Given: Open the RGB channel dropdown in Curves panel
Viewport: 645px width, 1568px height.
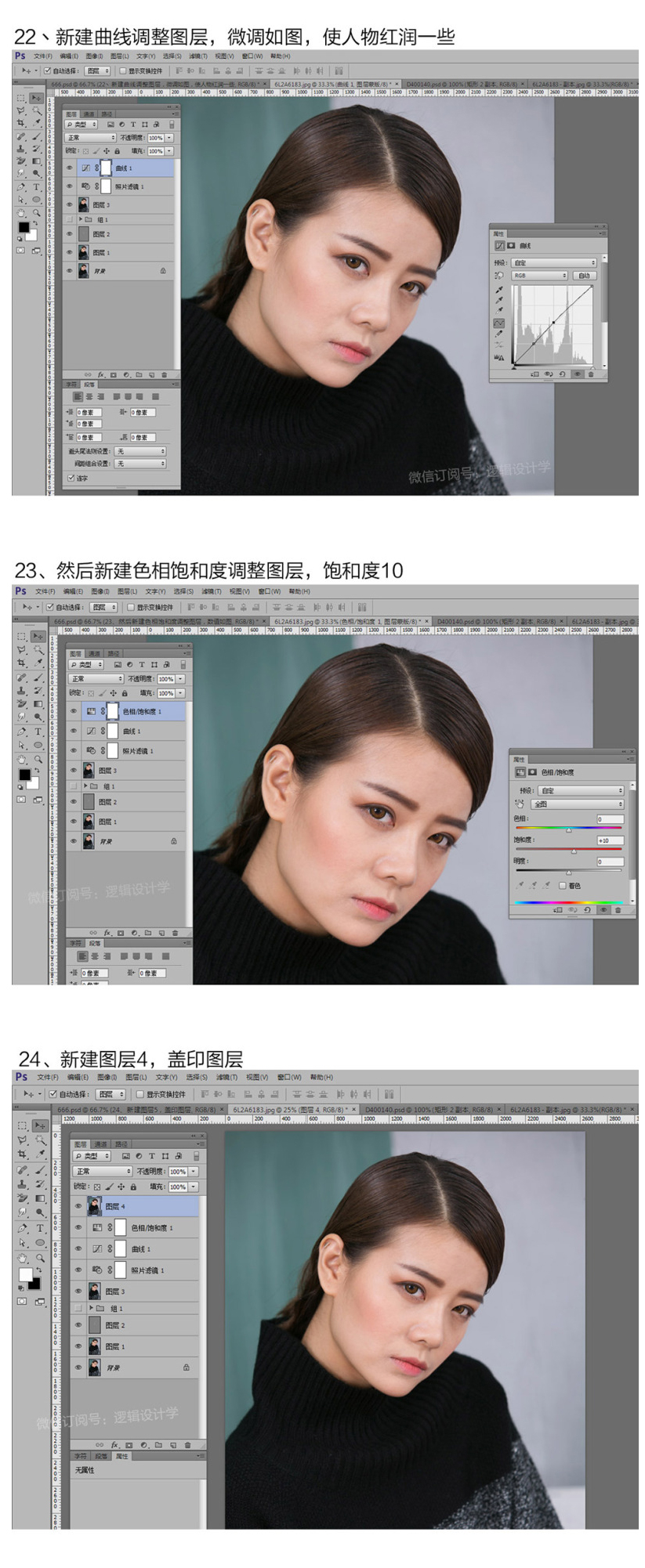Looking at the screenshot, I should (x=539, y=276).
